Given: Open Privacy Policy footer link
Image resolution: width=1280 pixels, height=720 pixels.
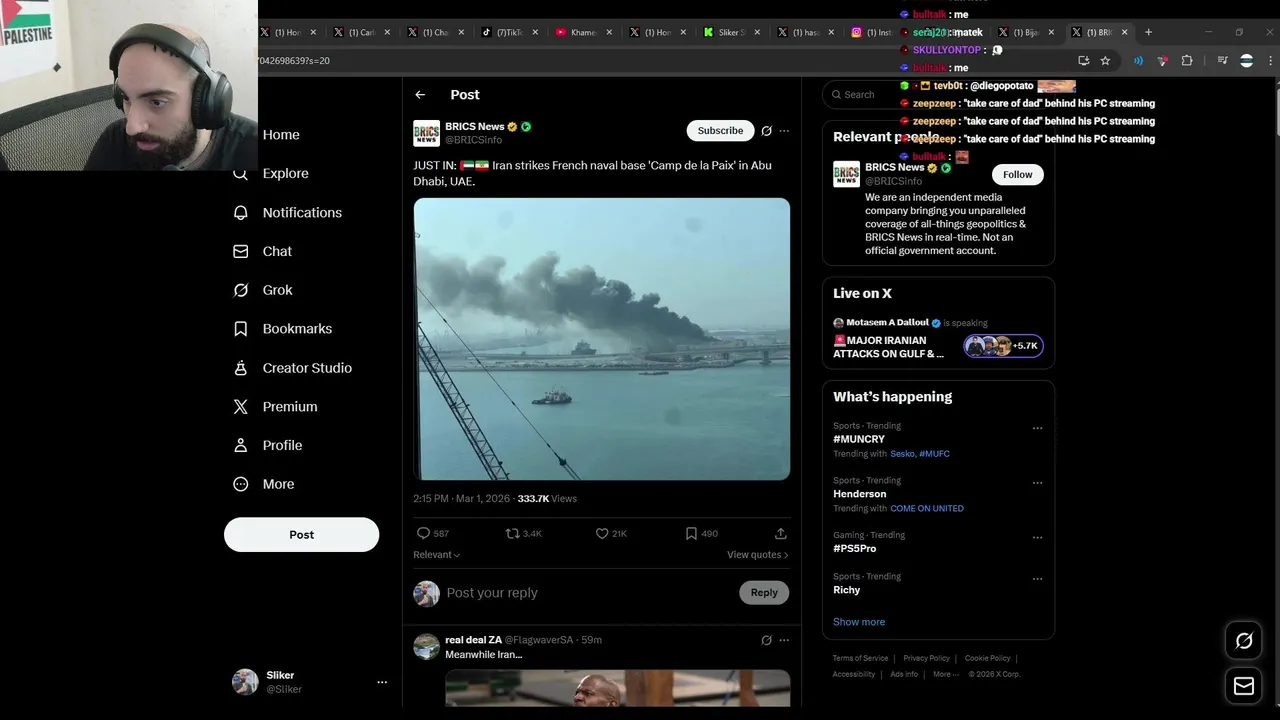Looking at the screenshot, I should 926,658.
